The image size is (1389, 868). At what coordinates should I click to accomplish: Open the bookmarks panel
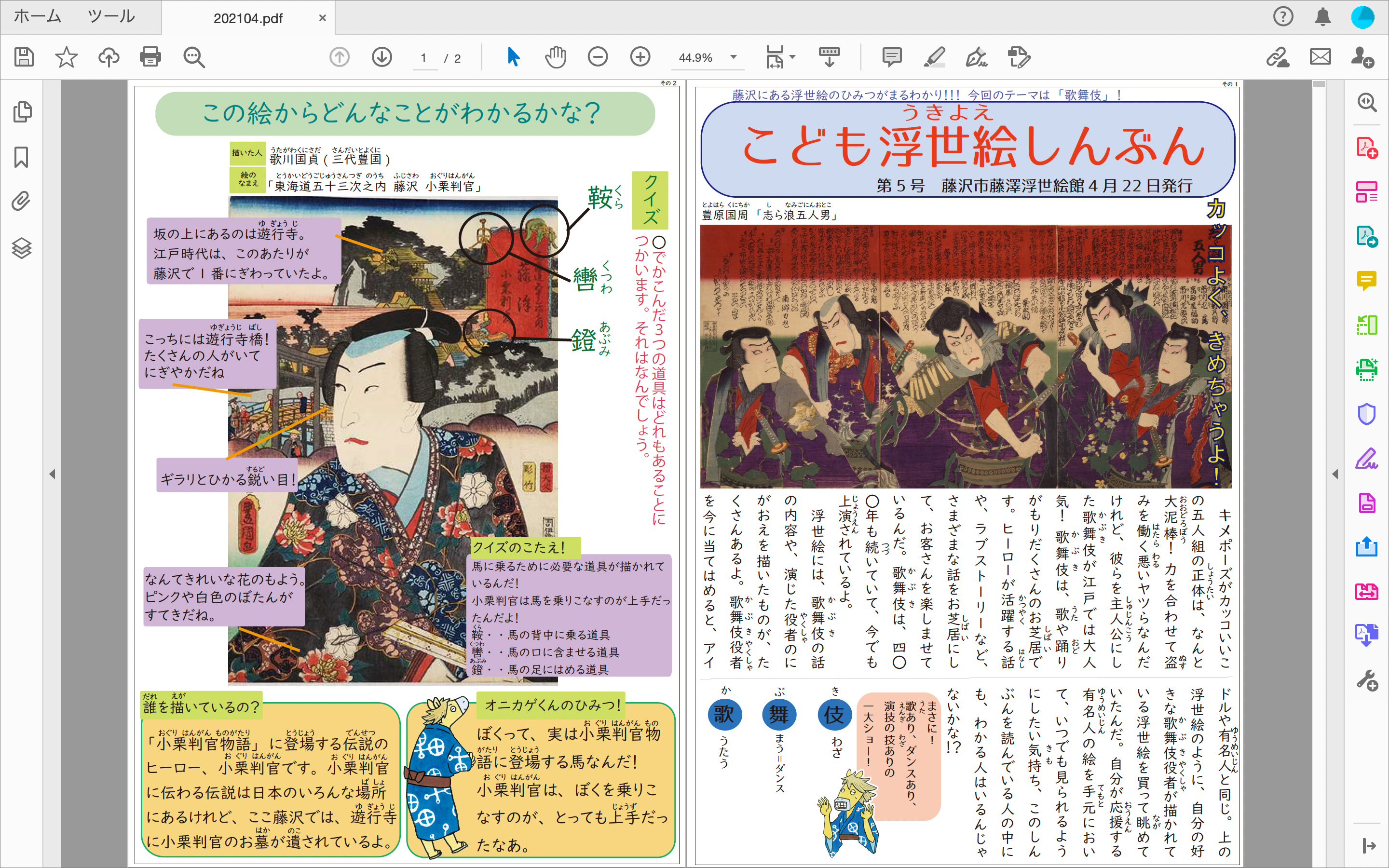tap(21, 157)
